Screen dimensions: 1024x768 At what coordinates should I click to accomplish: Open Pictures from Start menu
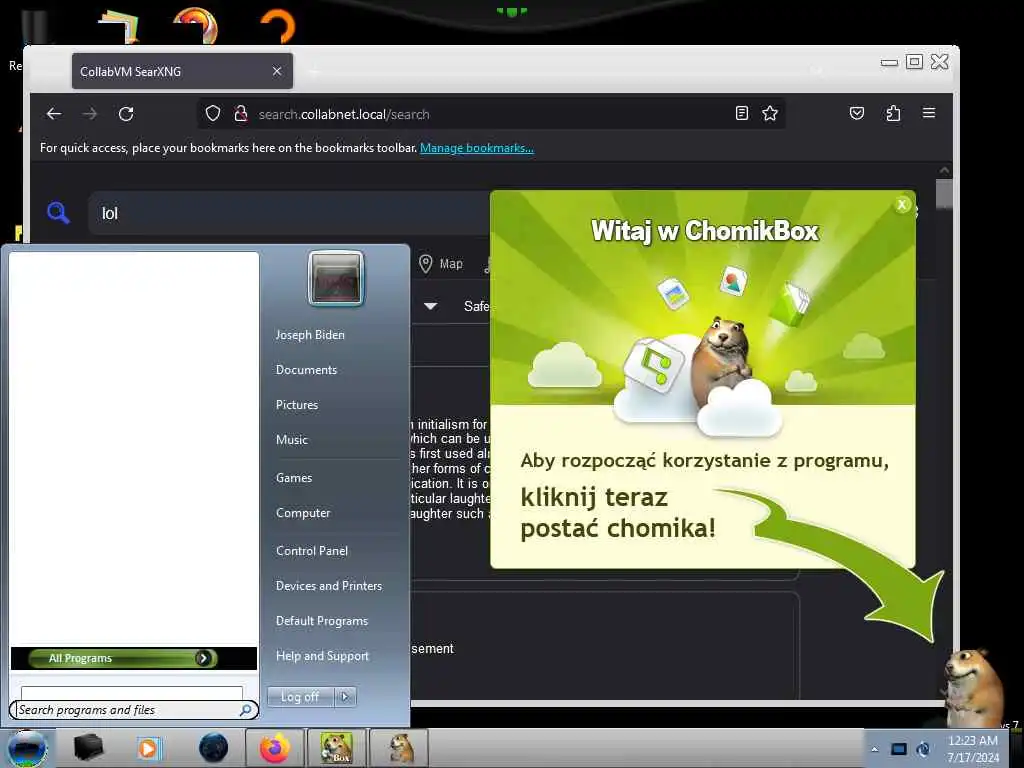click(296, 405)
